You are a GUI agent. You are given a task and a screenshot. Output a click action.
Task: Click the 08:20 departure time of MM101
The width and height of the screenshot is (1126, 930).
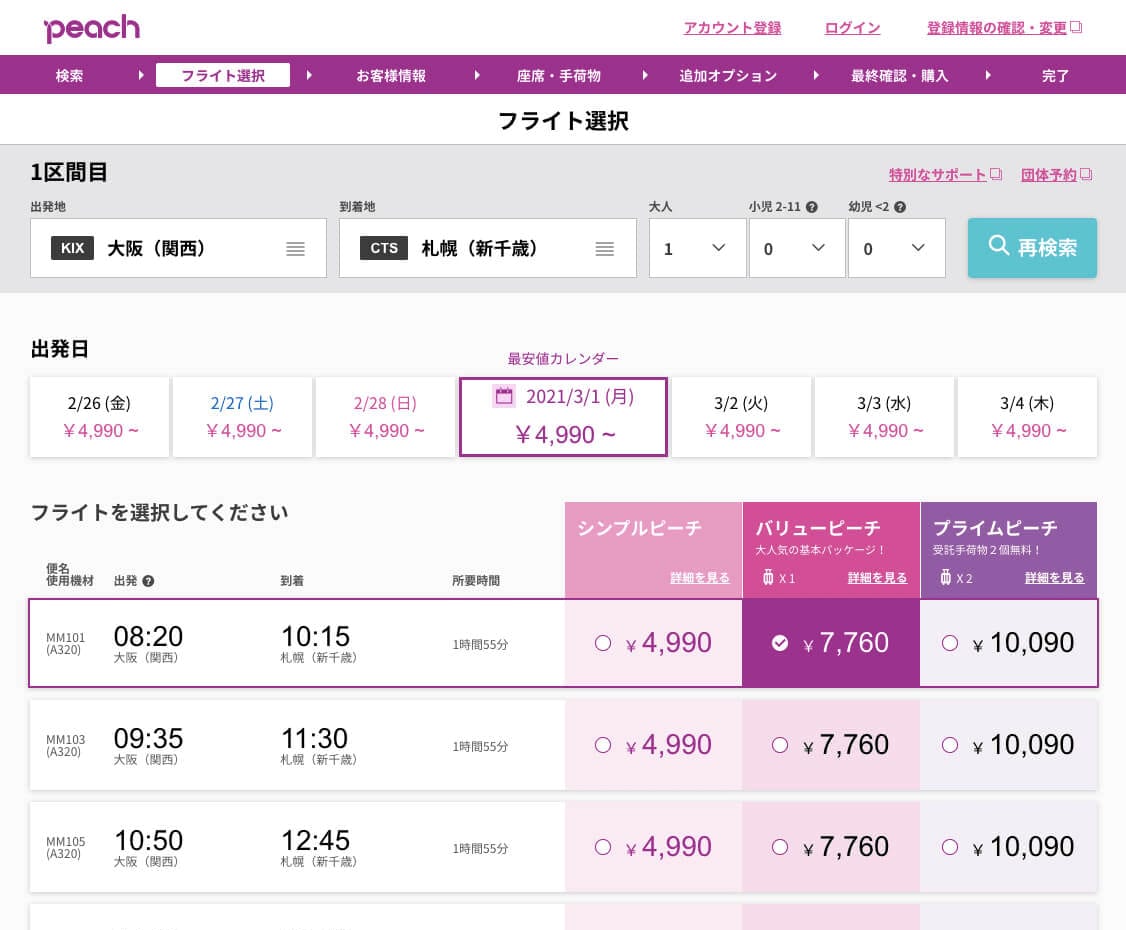[x=149, y=636]
